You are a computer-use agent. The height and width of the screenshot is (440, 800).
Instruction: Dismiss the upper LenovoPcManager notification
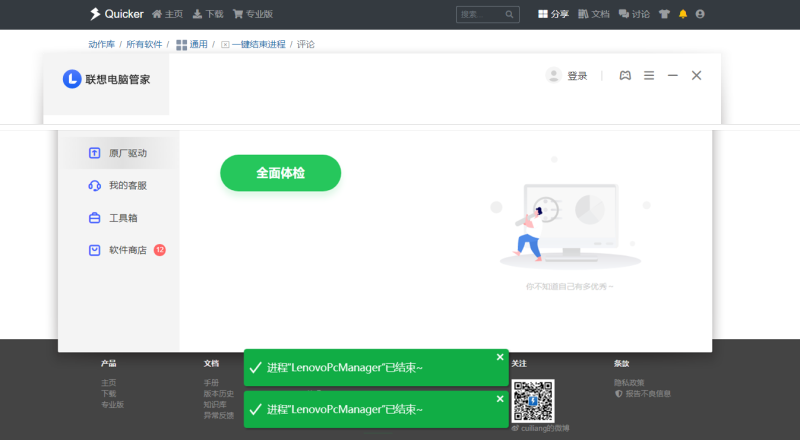coord(500,357)
